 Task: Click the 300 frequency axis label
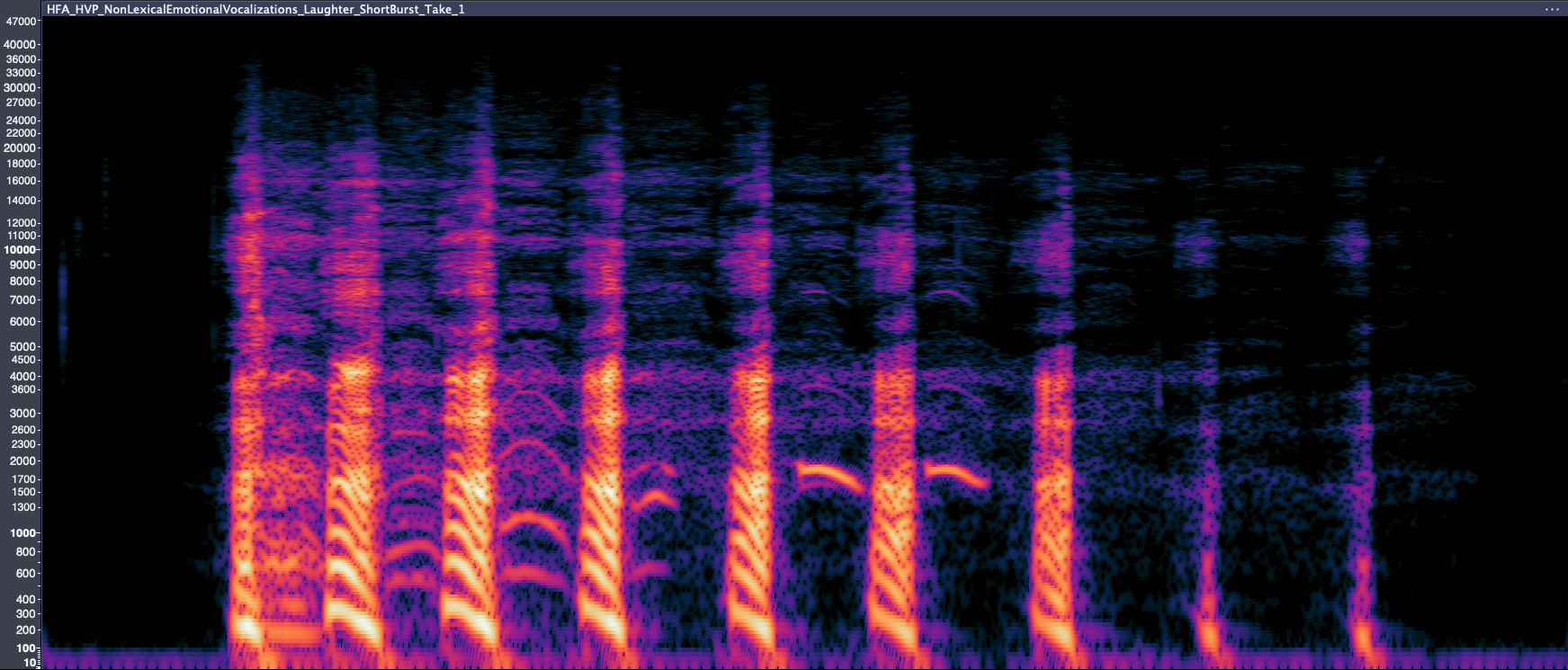click(x=26, y=614)
